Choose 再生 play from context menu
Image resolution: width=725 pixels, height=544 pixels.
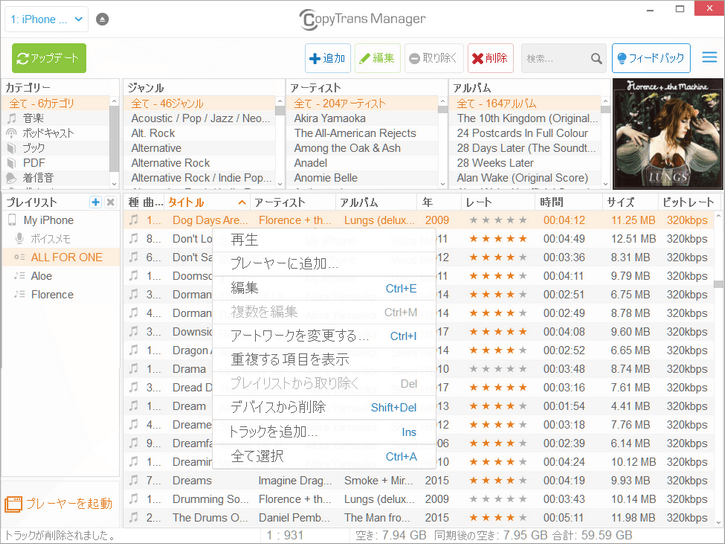click(x=324, y=240)
